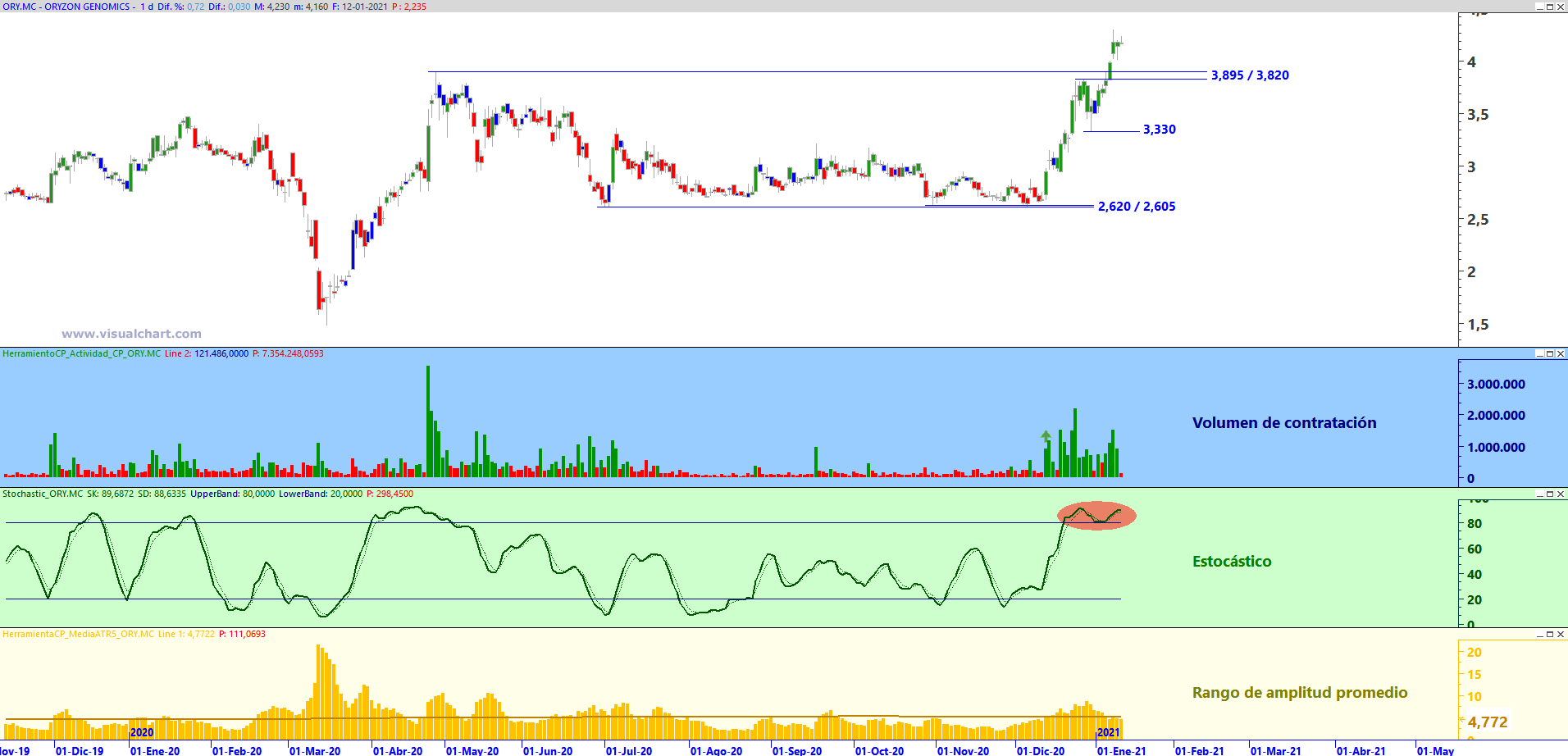Select the 'Estocástico' annotation text
Screen dimensions: 1568x756
[1232, 562]
